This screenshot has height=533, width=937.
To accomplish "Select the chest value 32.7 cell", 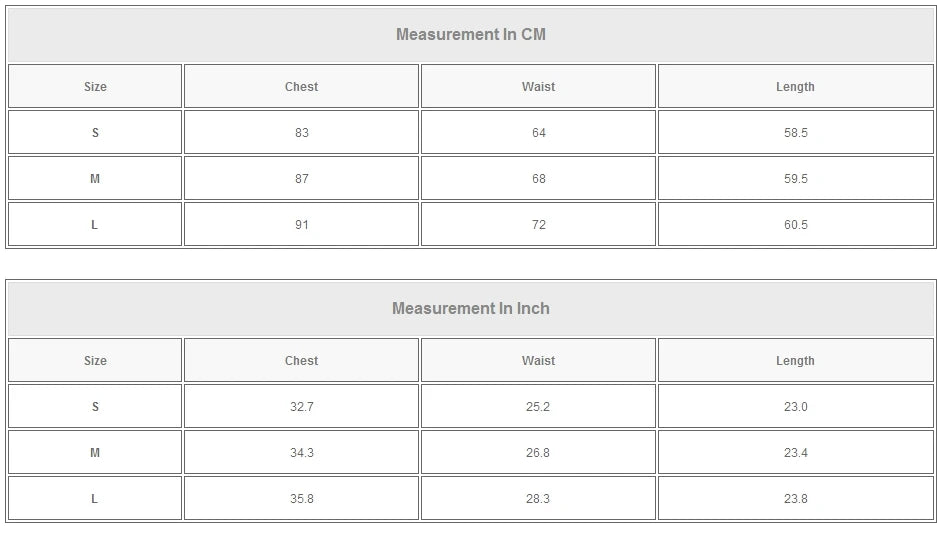I will point(301,407).
